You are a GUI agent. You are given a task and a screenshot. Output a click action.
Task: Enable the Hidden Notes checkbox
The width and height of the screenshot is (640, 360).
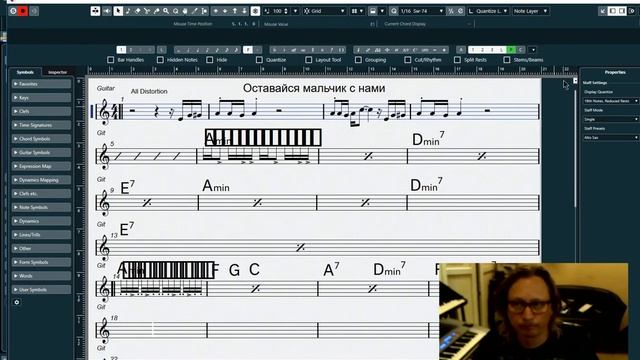tap(160, 60)
